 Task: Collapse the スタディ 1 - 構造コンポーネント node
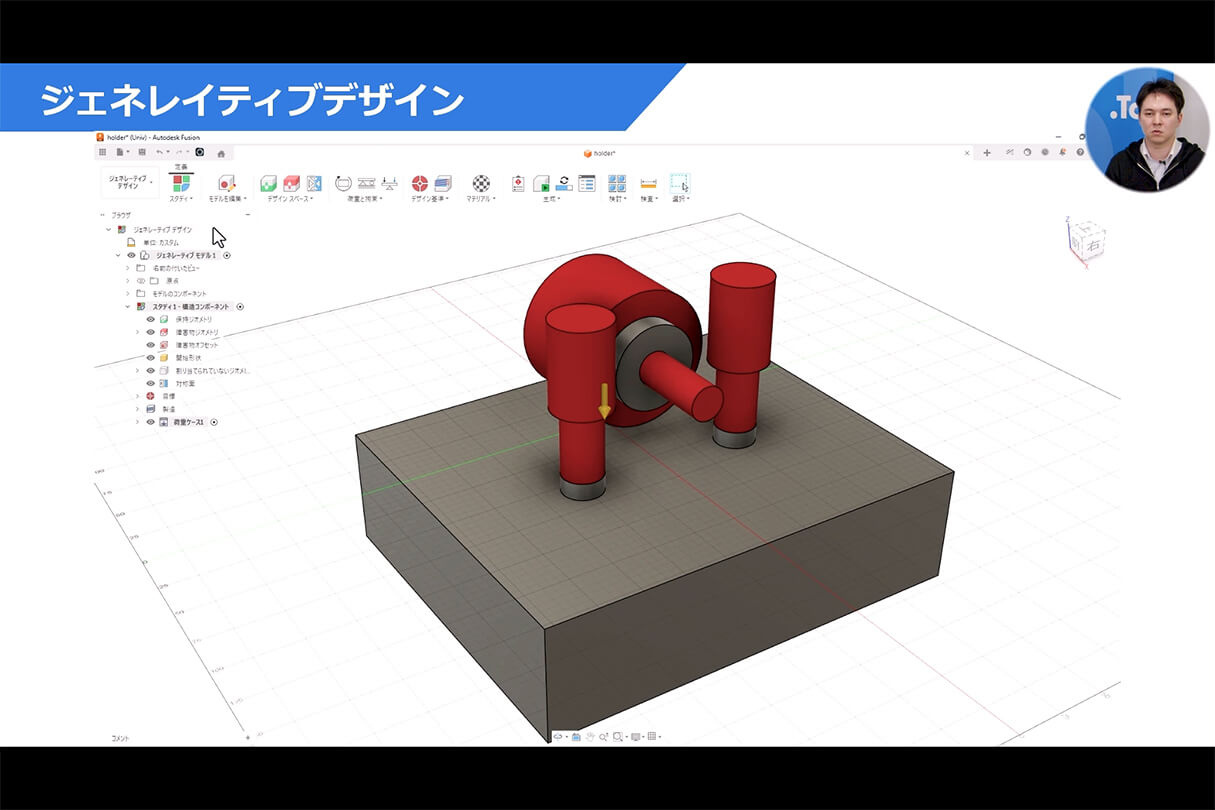tap(127, 307)
